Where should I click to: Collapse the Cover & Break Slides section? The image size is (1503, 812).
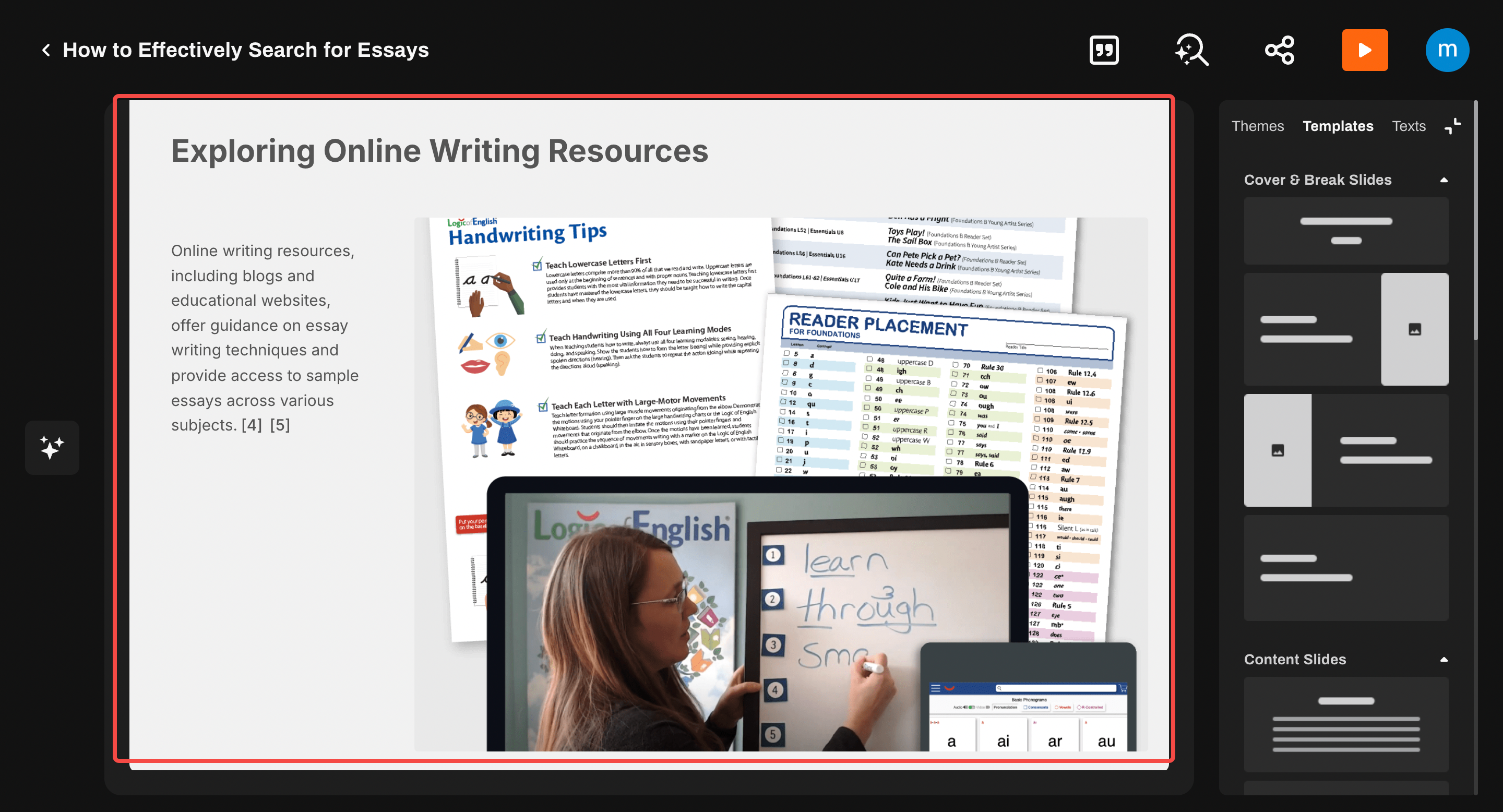[1444, 180]
